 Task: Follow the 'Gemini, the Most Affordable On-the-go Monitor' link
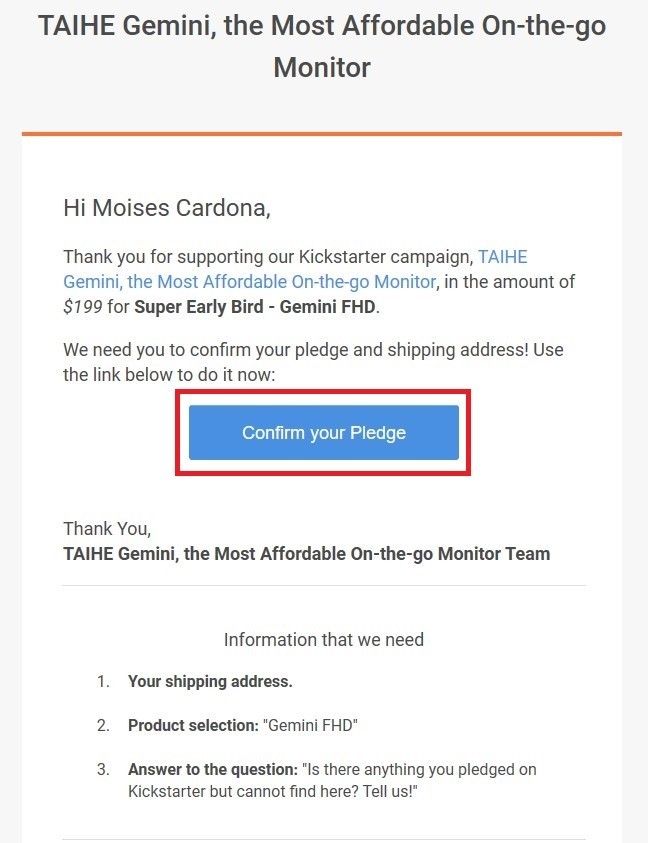250,282
